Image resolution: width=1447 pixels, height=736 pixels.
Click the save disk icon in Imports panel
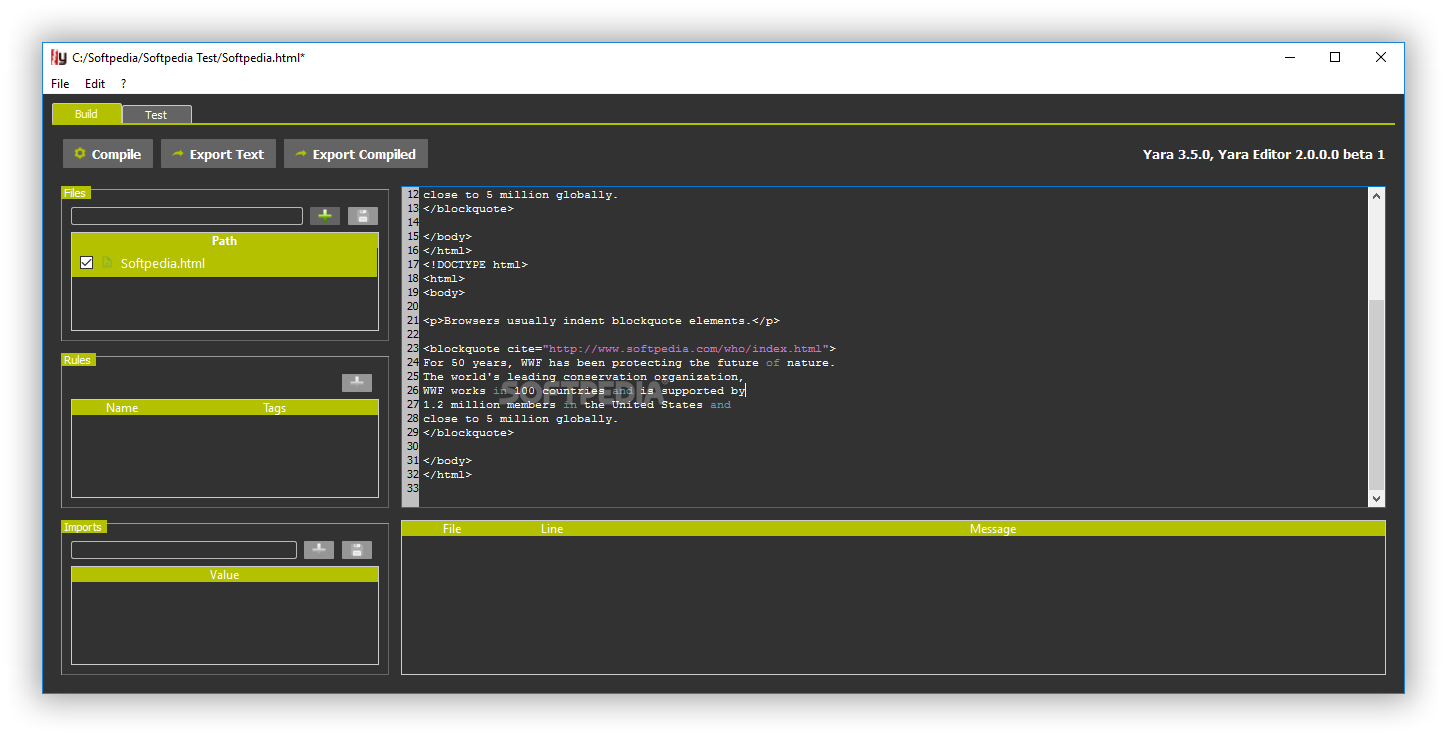click(x=357, y=550)
